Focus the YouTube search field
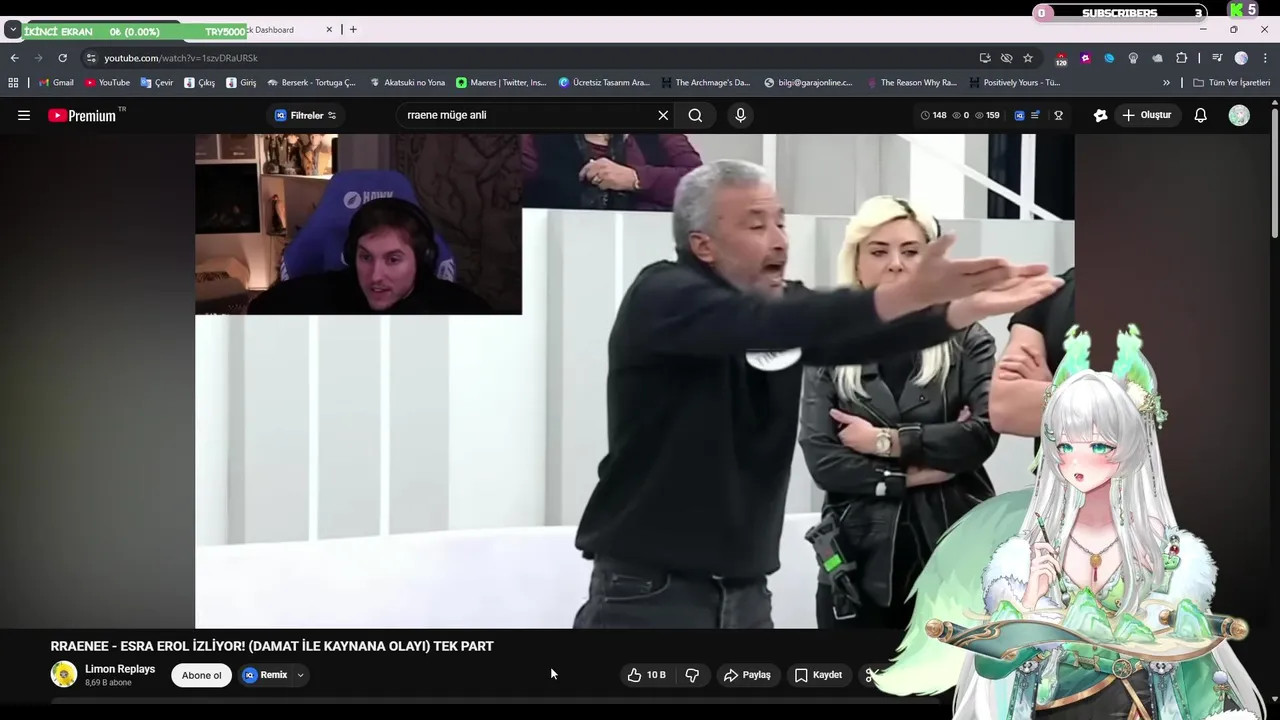Viewport: 1280px width, 720px height. point(525,115)
